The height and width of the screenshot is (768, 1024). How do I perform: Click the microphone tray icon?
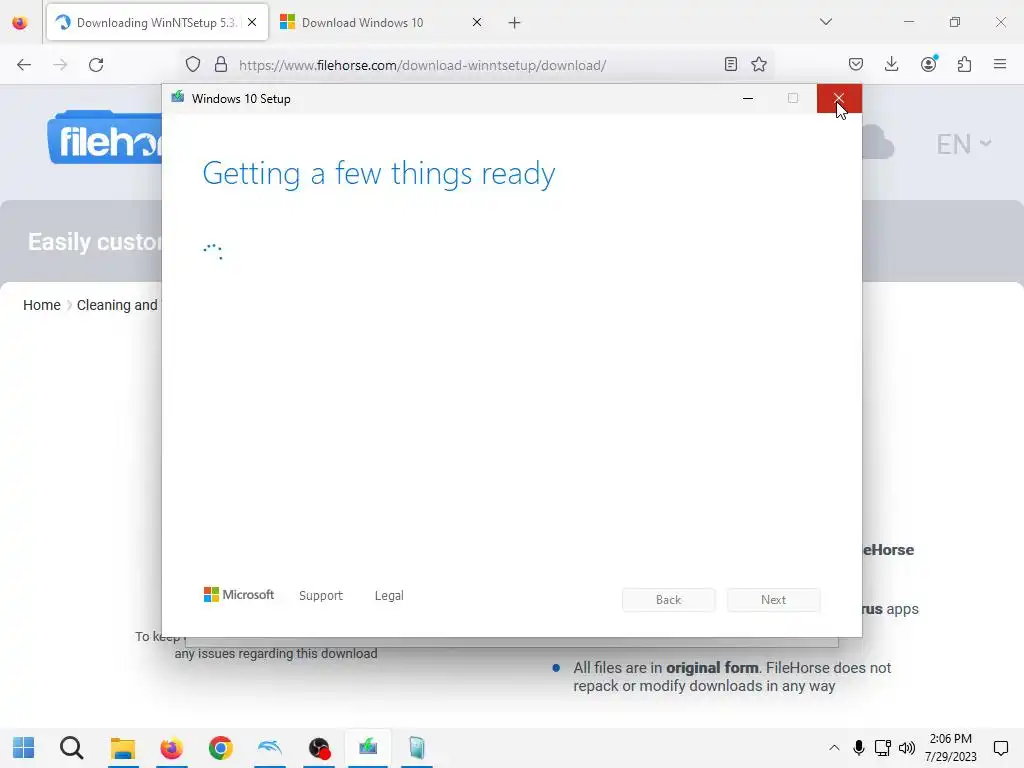coord(859,748)
